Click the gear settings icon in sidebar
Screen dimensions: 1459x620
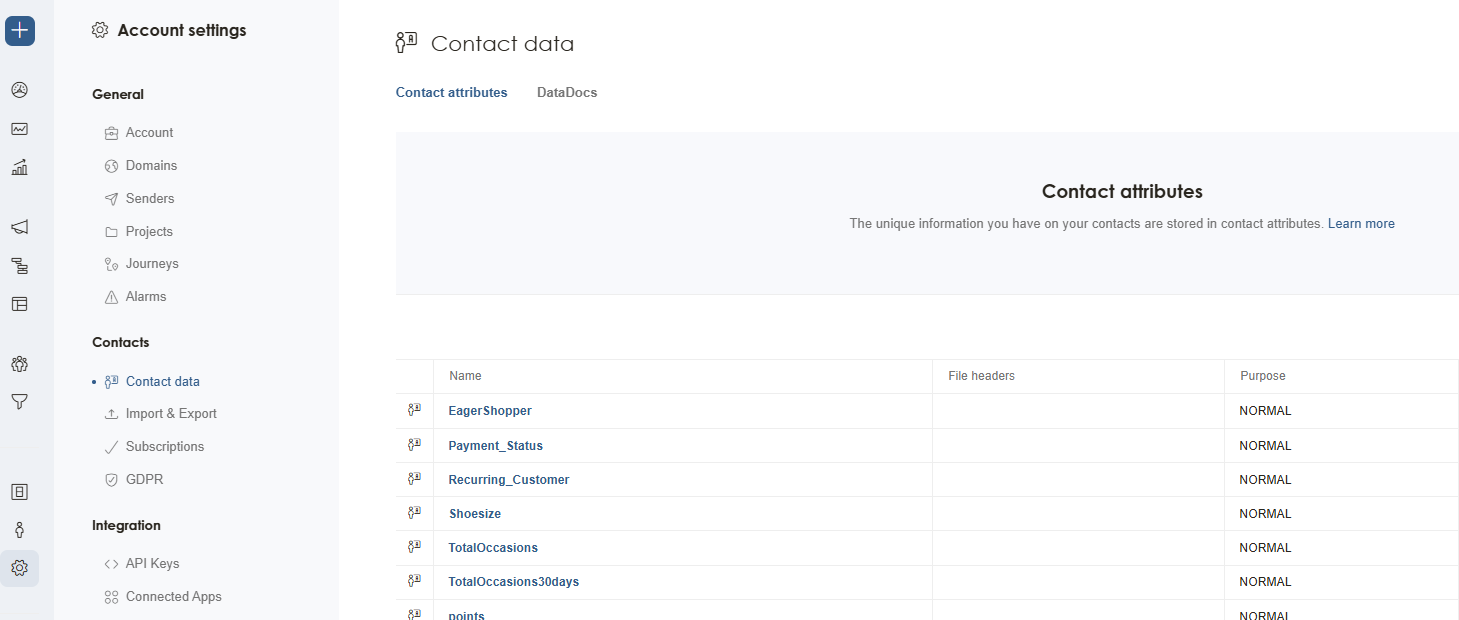(x=20, y=568)
